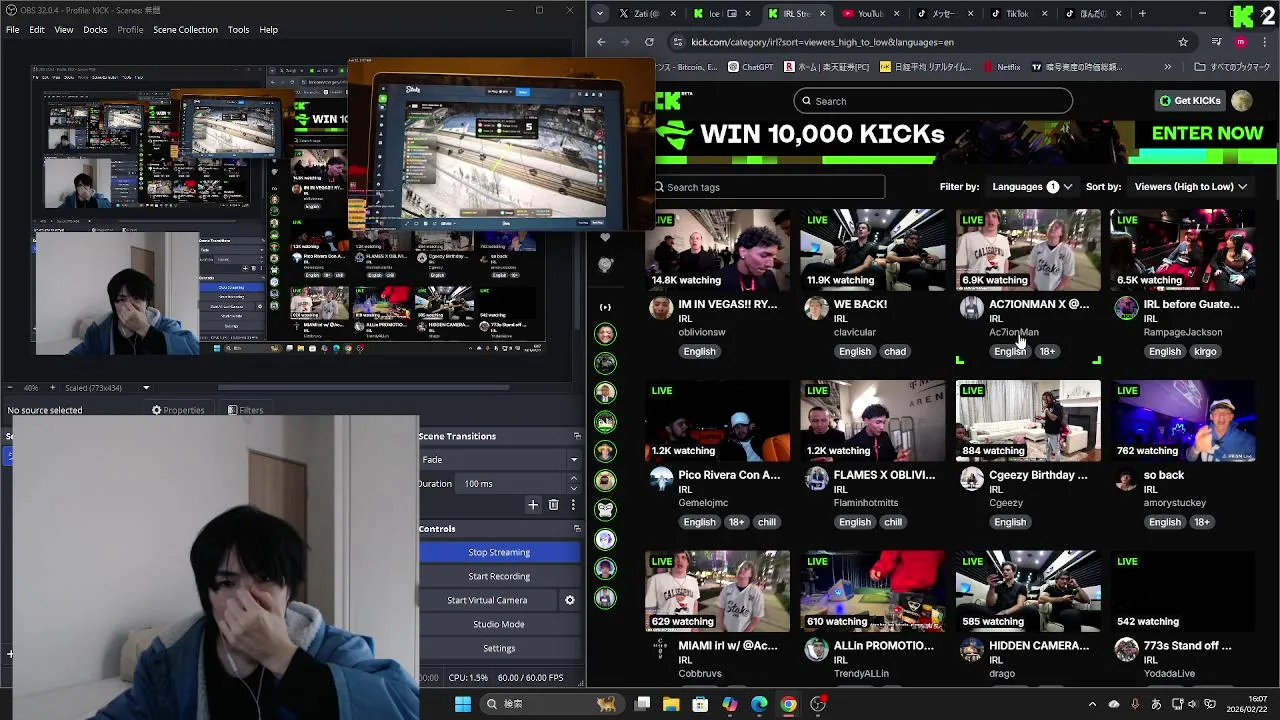Viewport: 1280px width, 720px height.
Task: Open the IM IN VEGAS stream thumbnail
Action: coord(717,250)
